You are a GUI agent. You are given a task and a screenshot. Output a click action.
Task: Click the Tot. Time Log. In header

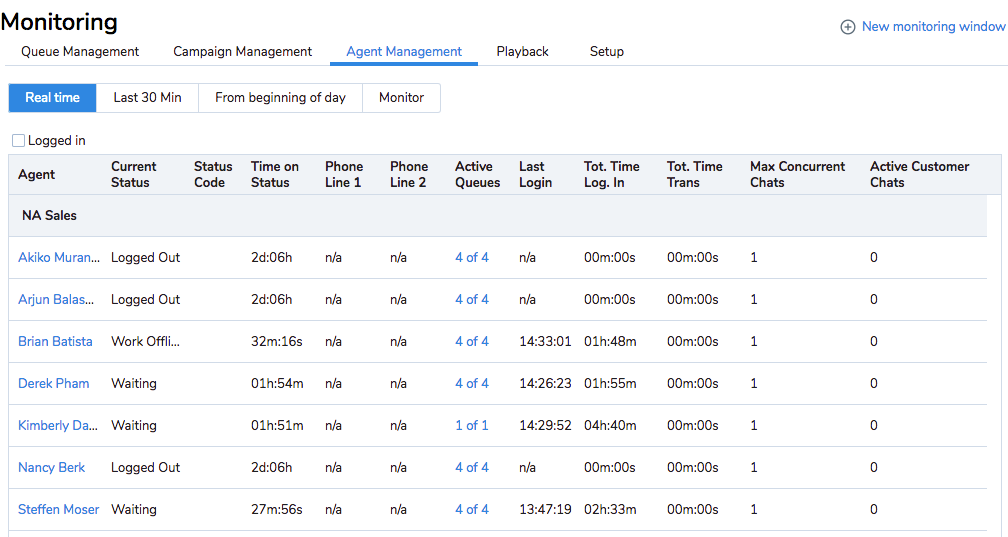611,174
